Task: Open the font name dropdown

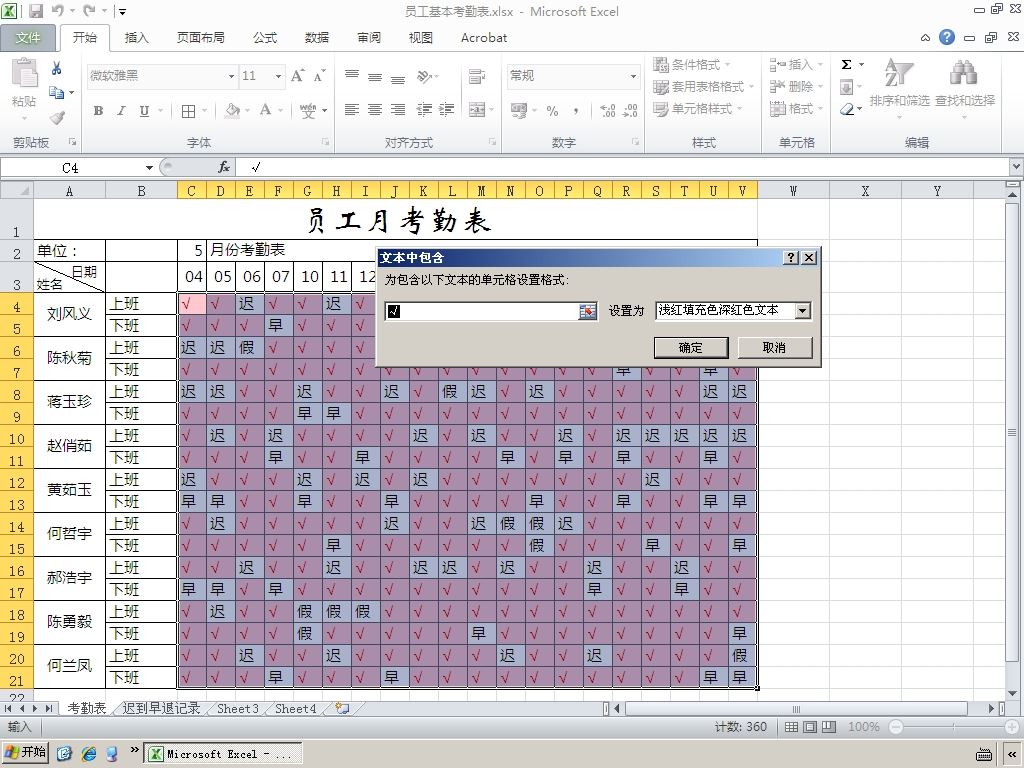Action: [x=231, y=76]
